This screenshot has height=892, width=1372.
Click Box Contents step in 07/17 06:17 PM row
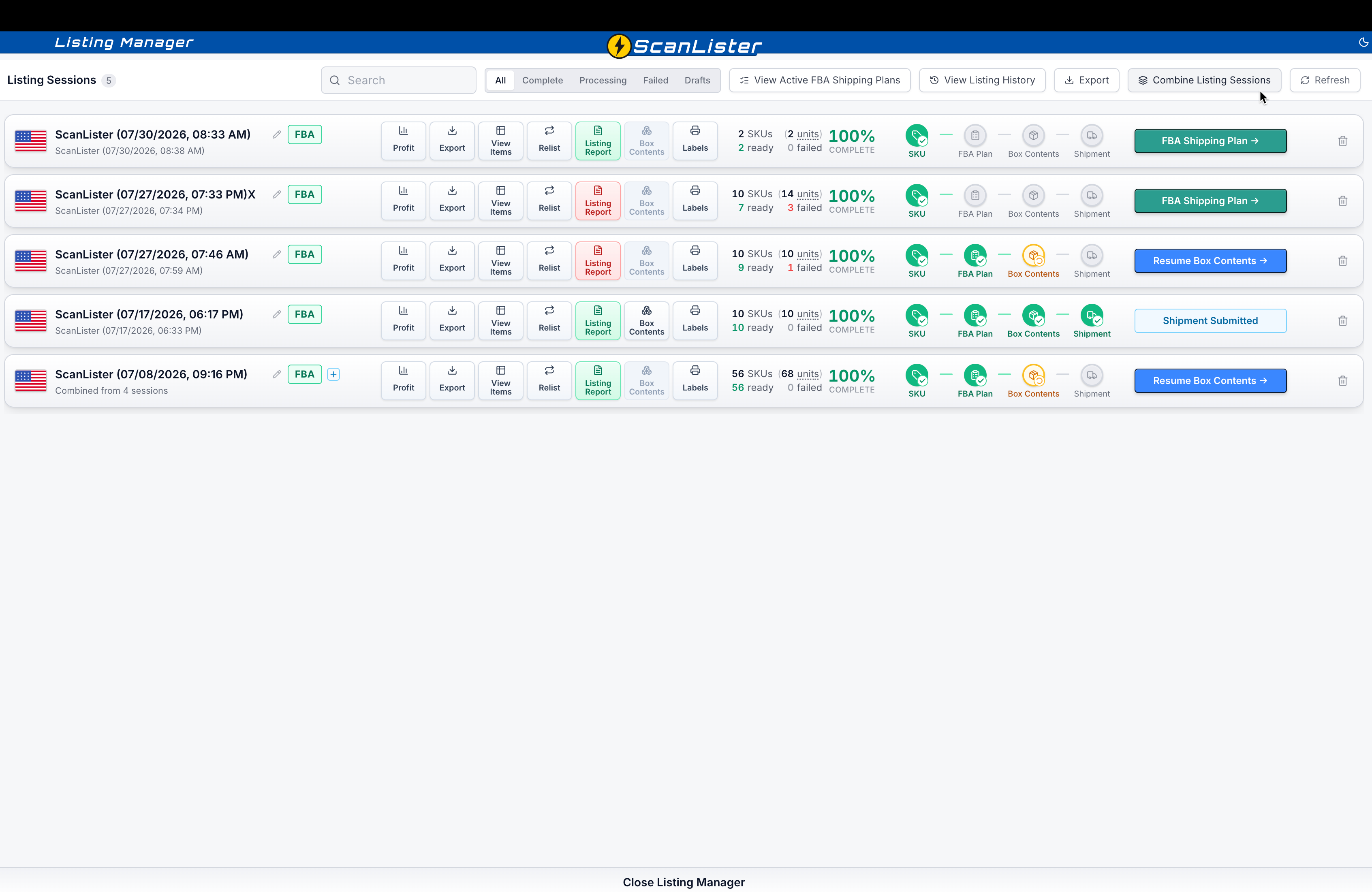1034,315
